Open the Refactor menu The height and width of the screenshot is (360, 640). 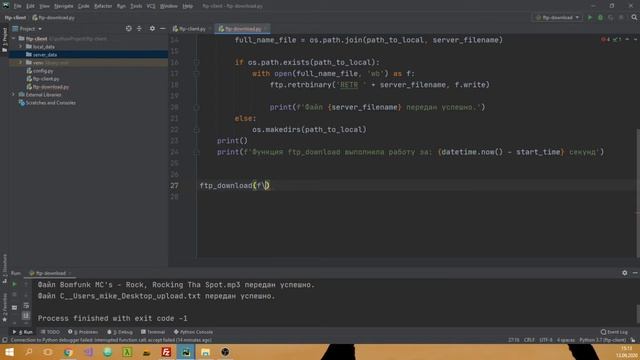(103, 6)
